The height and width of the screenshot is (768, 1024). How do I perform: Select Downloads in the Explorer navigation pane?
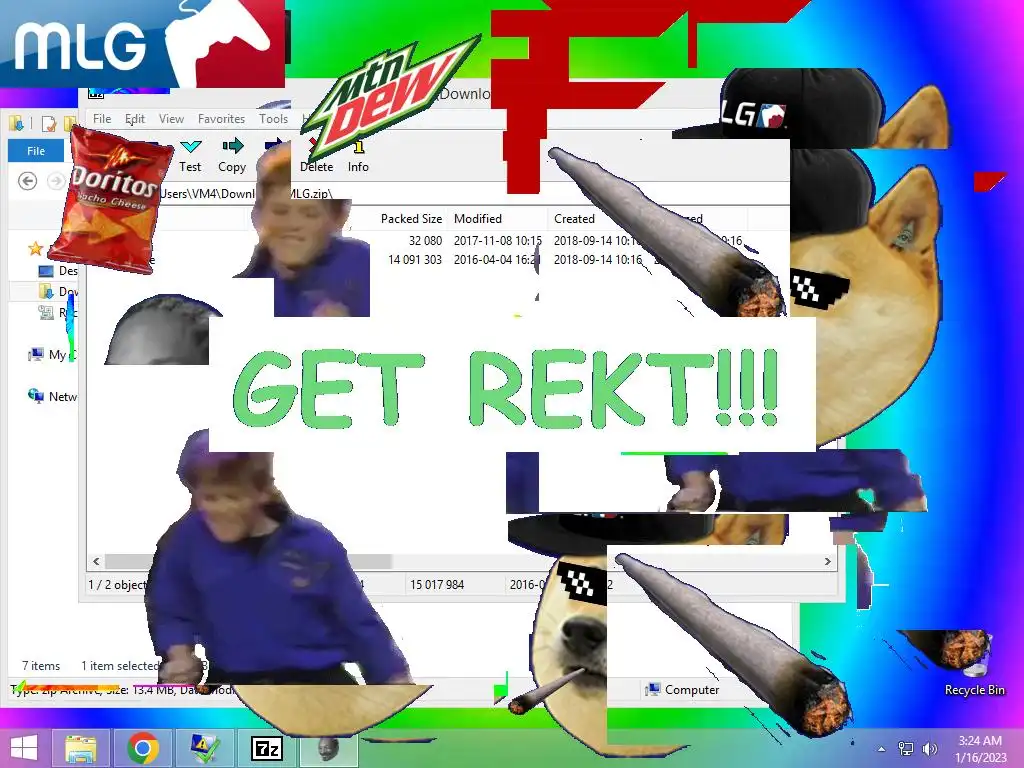tap(57, 291)
